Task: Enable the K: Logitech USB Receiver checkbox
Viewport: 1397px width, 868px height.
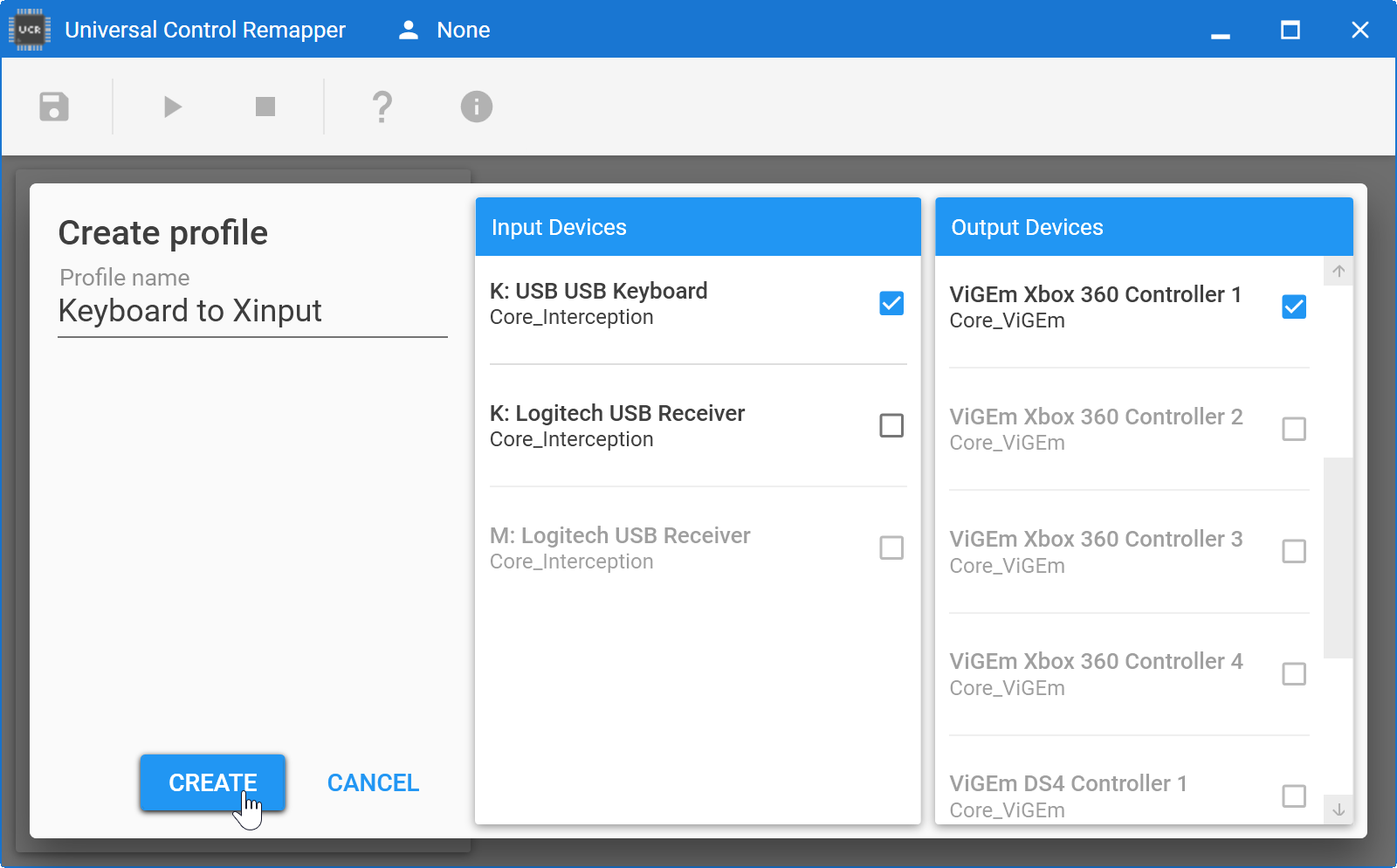Action: 891,425
